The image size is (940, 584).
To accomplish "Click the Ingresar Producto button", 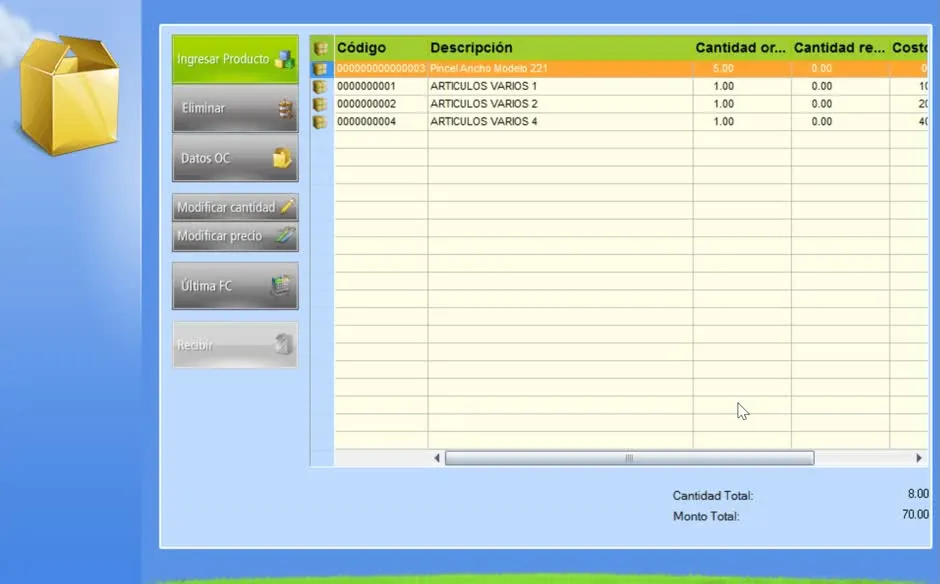I will 235,59.
